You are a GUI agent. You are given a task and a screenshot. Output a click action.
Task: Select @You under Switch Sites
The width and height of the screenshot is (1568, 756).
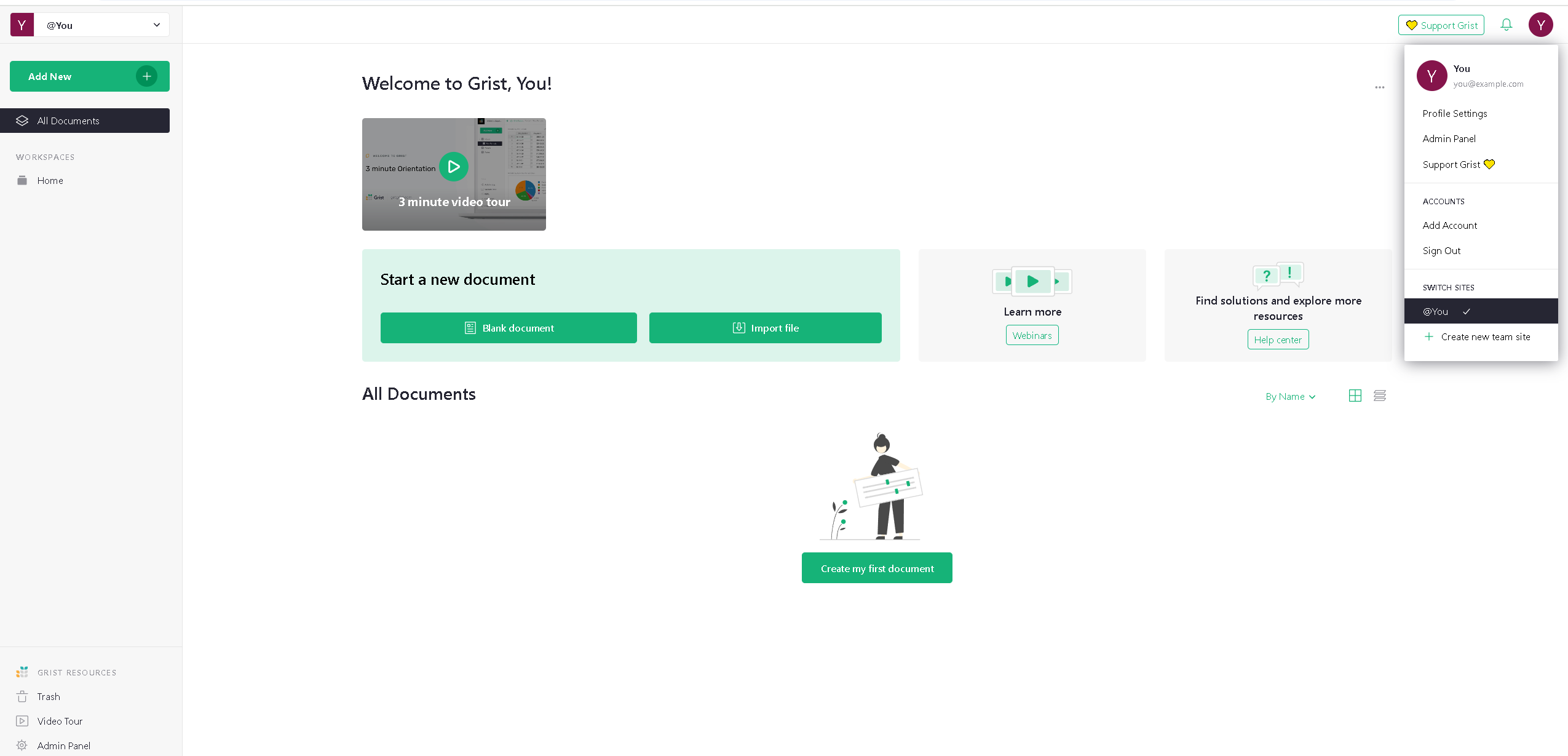tap(1435, 311)
